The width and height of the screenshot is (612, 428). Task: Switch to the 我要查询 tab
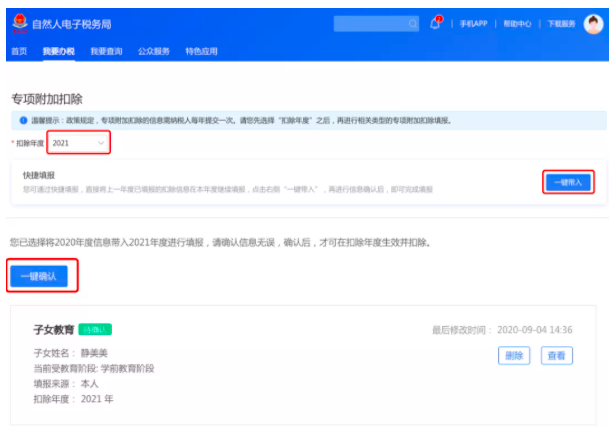pos(106,51)
